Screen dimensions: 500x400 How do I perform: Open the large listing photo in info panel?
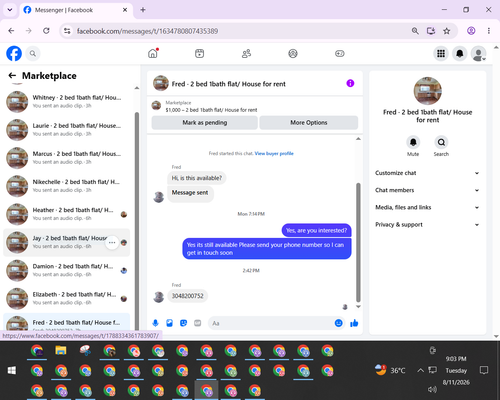click(x=427, y=91)
